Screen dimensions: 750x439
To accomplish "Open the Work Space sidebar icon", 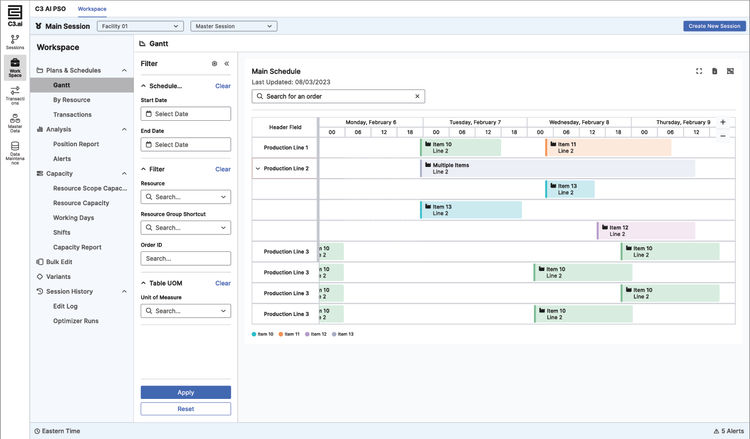I will [15, 67].
